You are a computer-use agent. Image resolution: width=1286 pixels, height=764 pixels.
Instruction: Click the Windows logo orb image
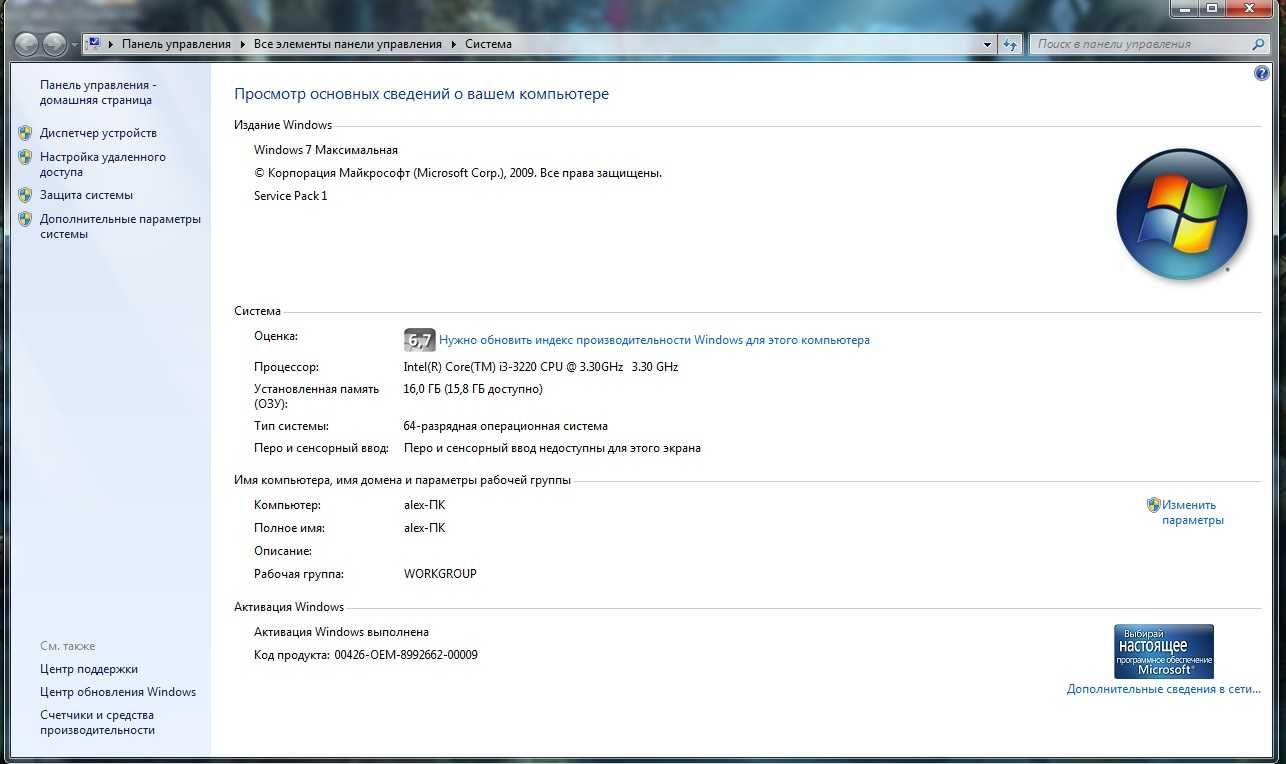click(1182, 214)
